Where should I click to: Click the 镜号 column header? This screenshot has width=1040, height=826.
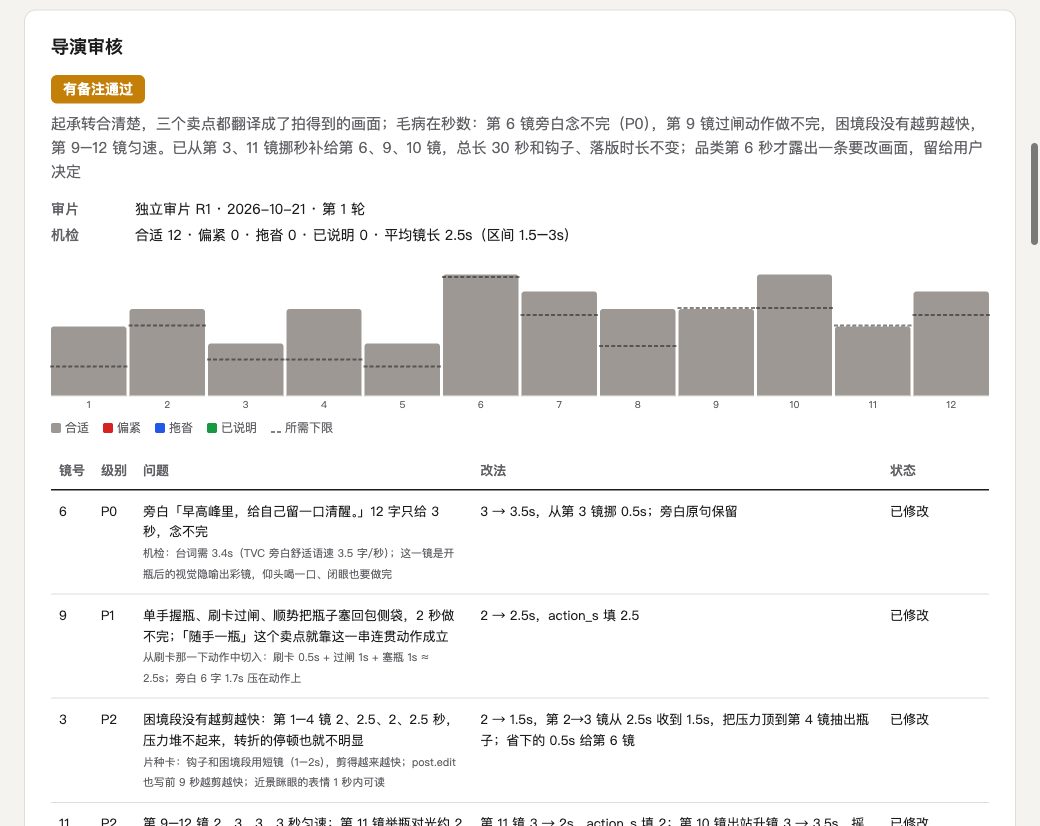pyautogui.click(x=72, y=470)
